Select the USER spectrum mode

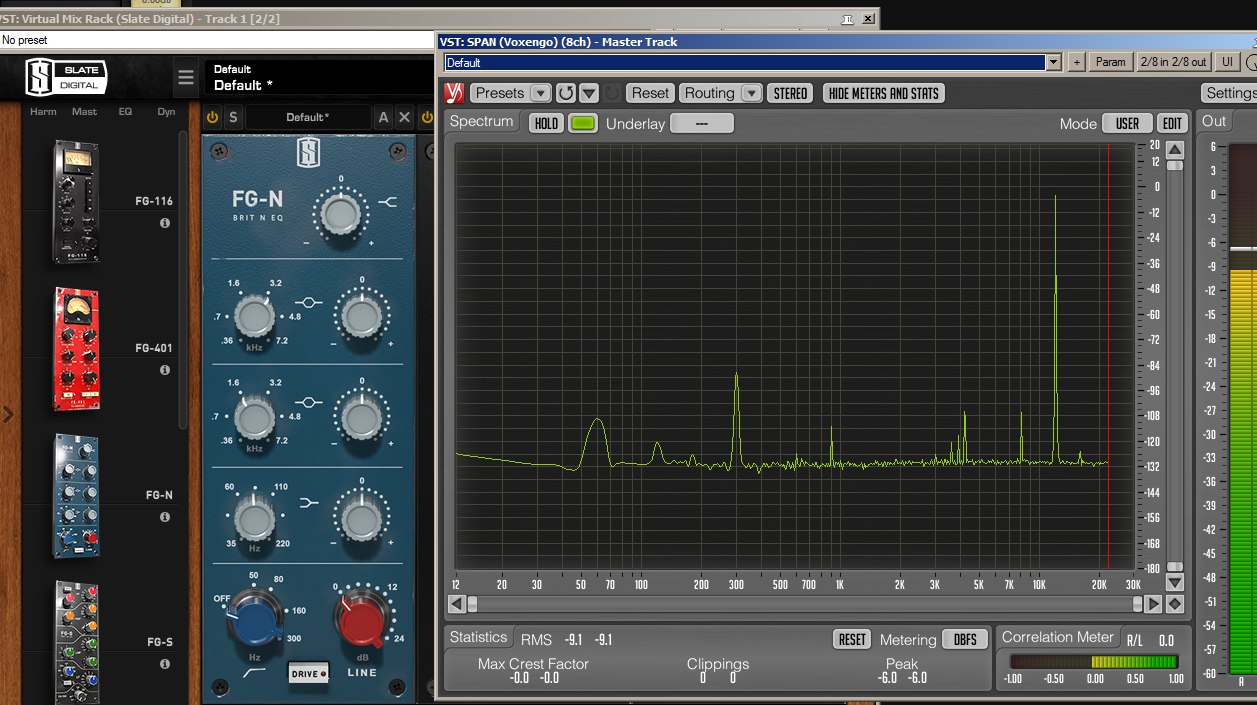1127,124
